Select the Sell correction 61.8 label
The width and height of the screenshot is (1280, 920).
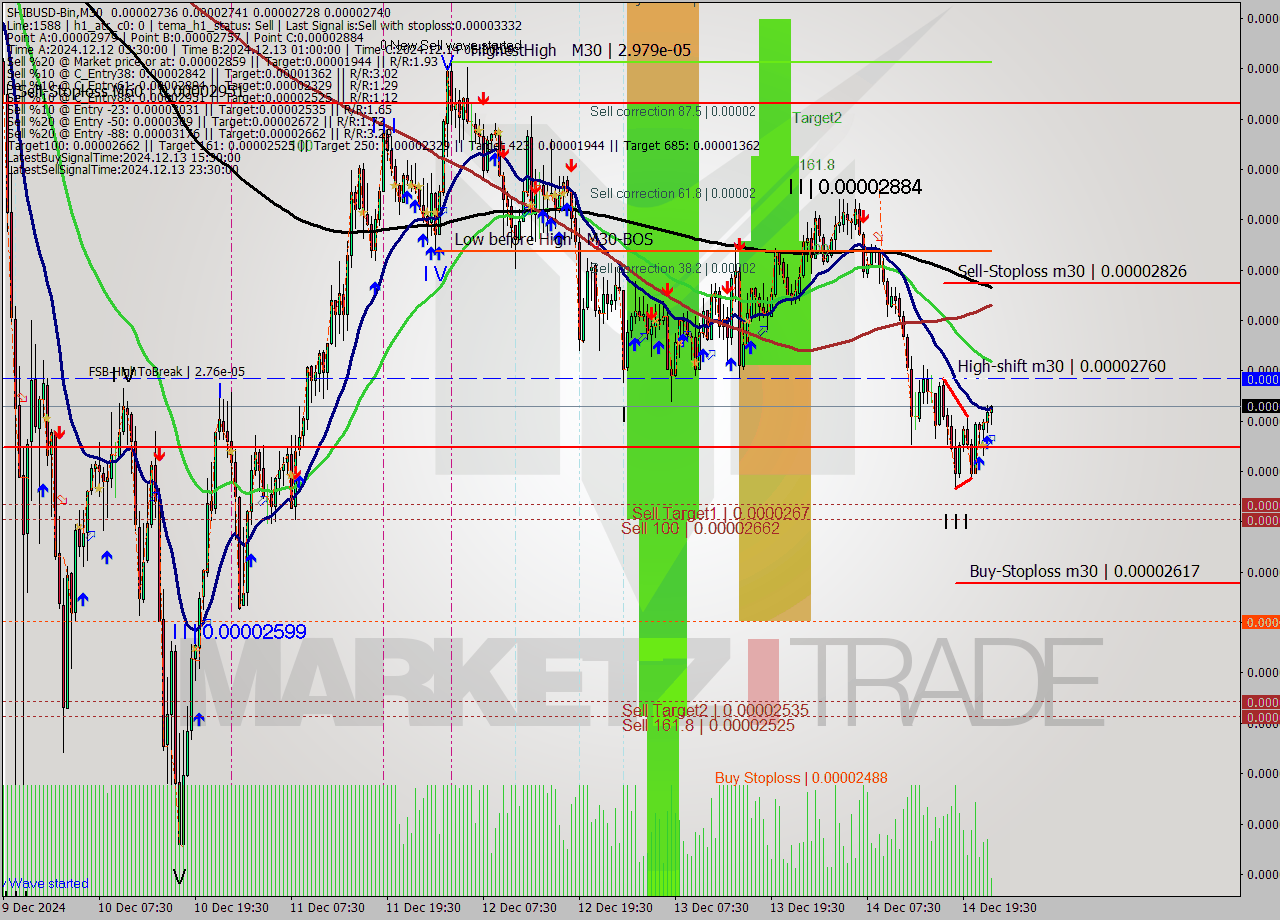[673, 193]
